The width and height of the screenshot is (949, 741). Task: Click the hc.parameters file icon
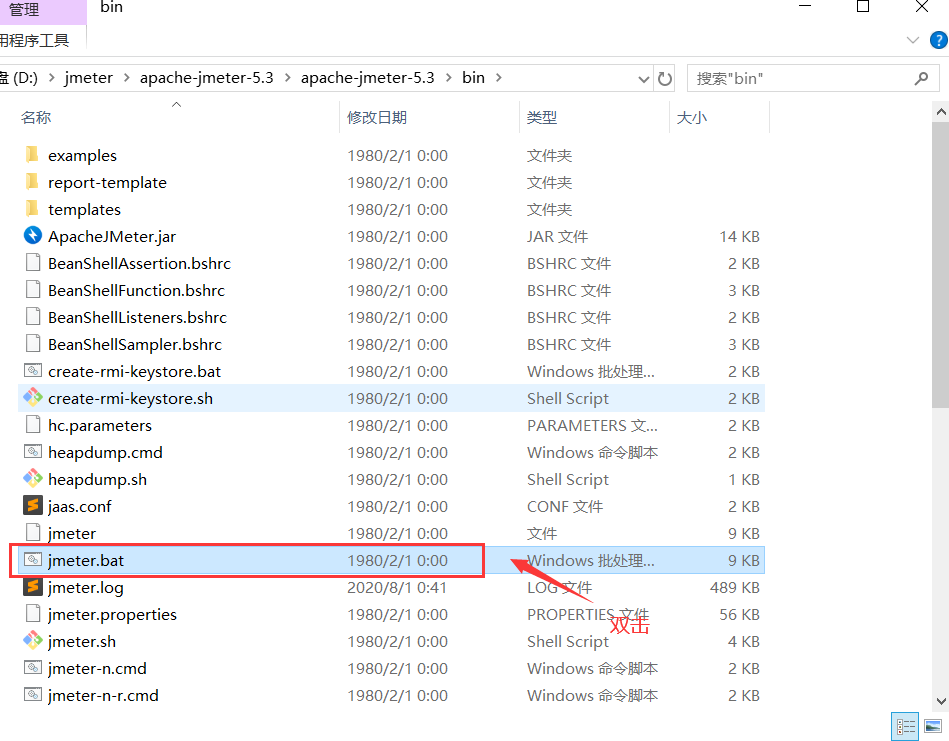[33, 425]
